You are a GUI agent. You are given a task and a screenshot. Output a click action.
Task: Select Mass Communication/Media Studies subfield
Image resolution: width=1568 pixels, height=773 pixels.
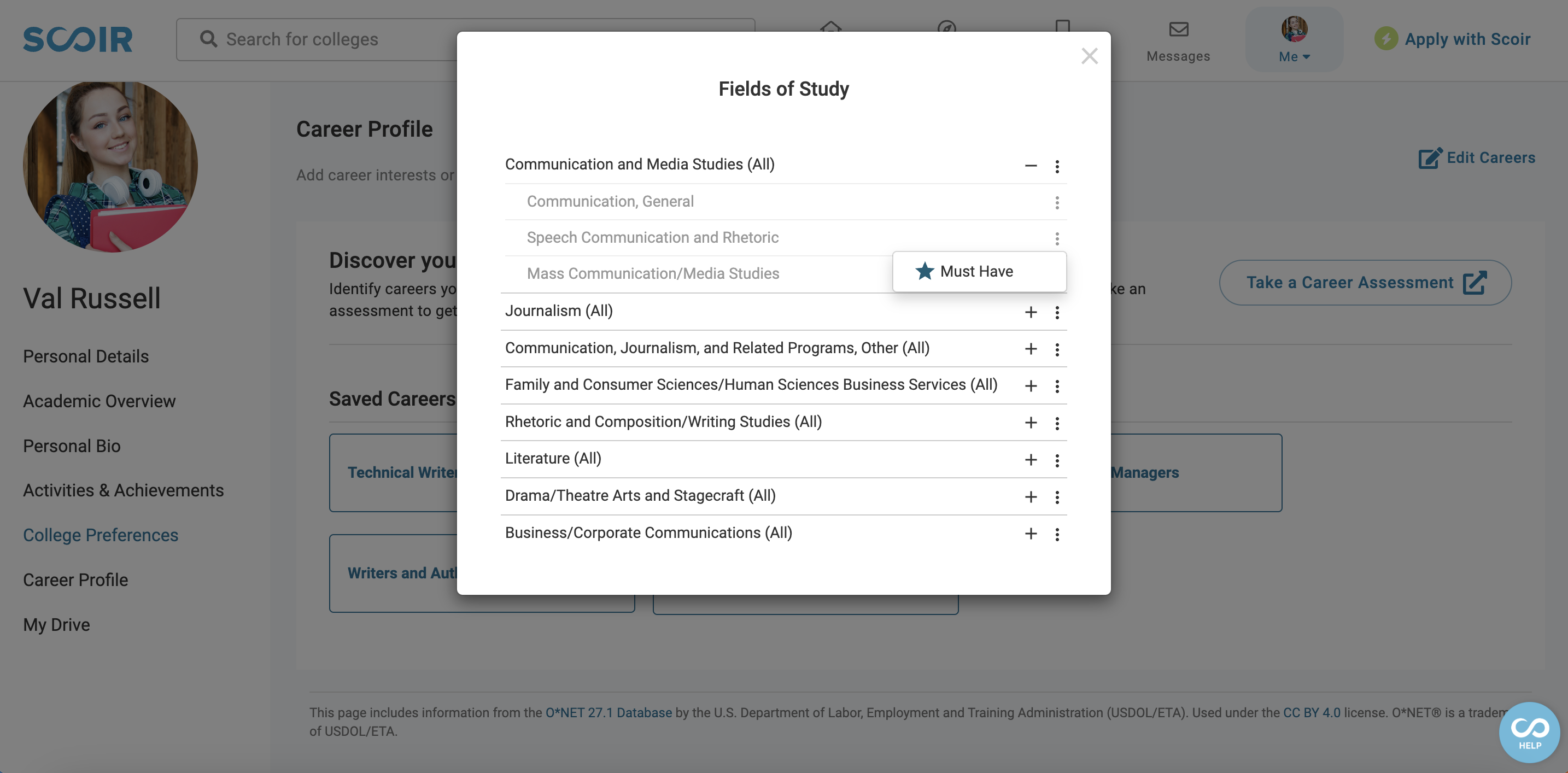(653, 273)
